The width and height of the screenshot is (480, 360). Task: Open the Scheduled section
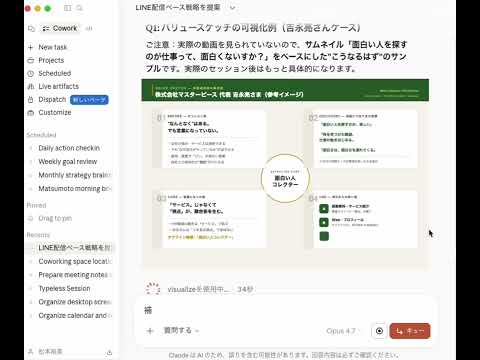[x=55, y=73]
